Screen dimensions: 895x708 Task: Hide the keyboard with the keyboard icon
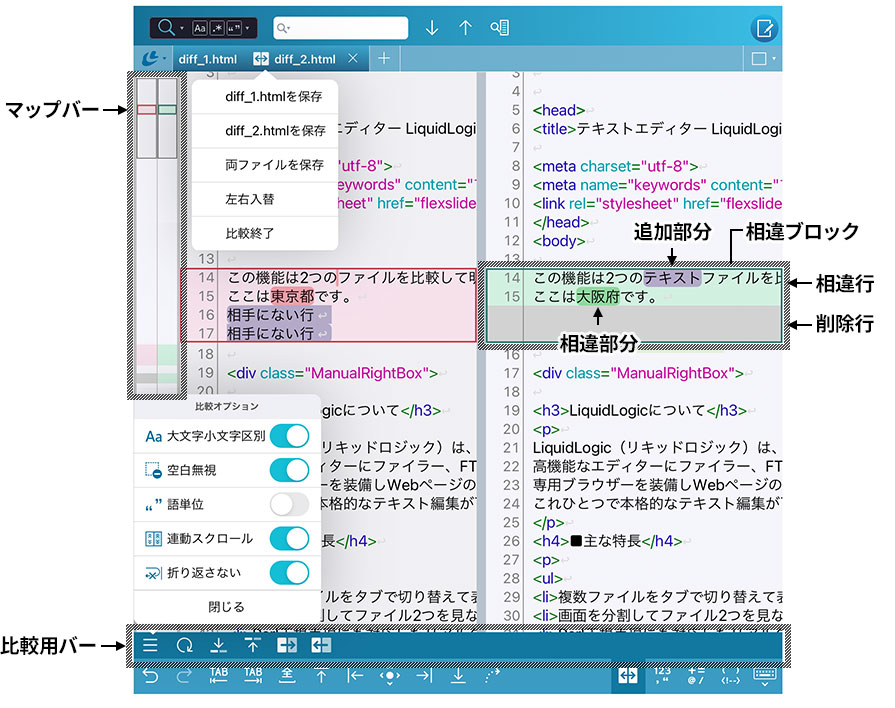point(763,677)
